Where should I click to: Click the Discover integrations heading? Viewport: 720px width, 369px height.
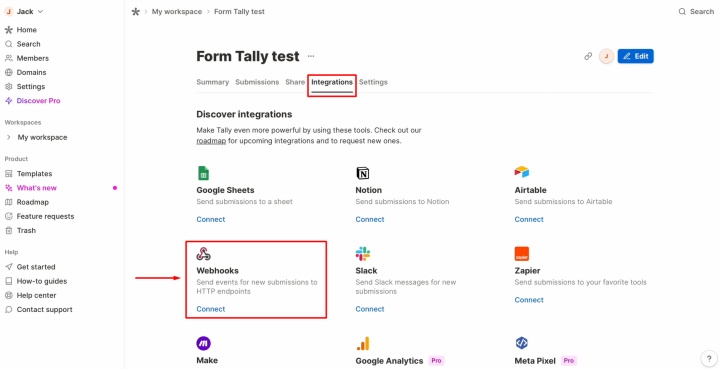point(244,114)
